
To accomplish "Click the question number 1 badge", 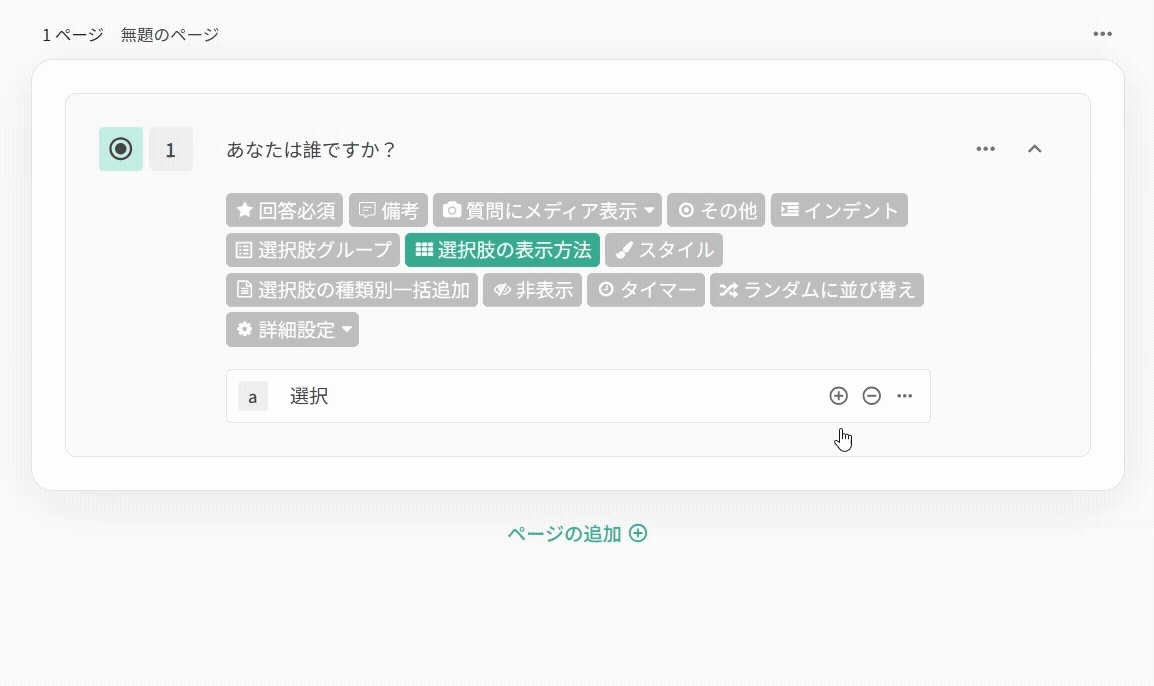I will click(171, 149).
